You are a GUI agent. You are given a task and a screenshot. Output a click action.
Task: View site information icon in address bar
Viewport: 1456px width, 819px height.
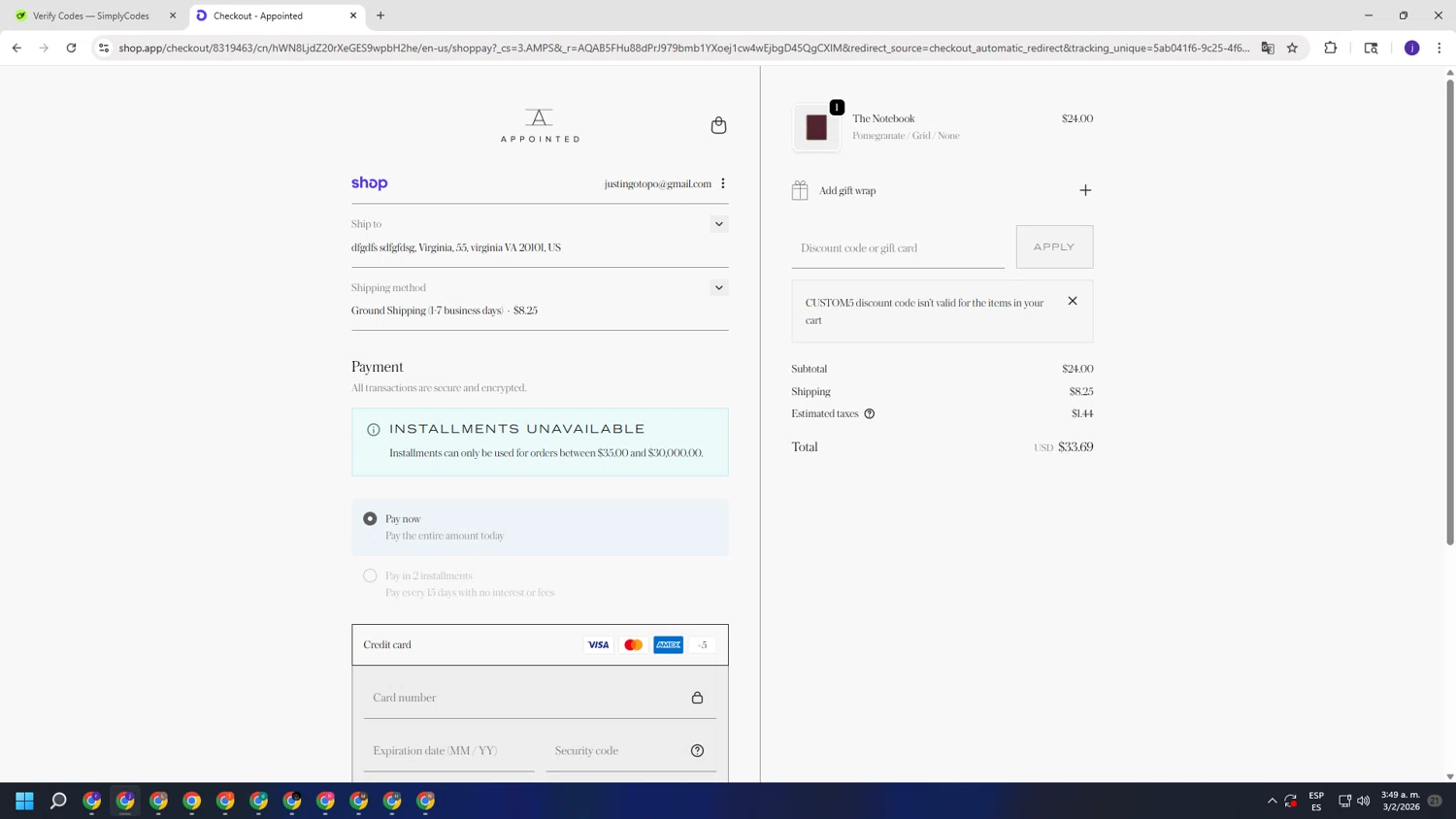click(x=104, y=48)
